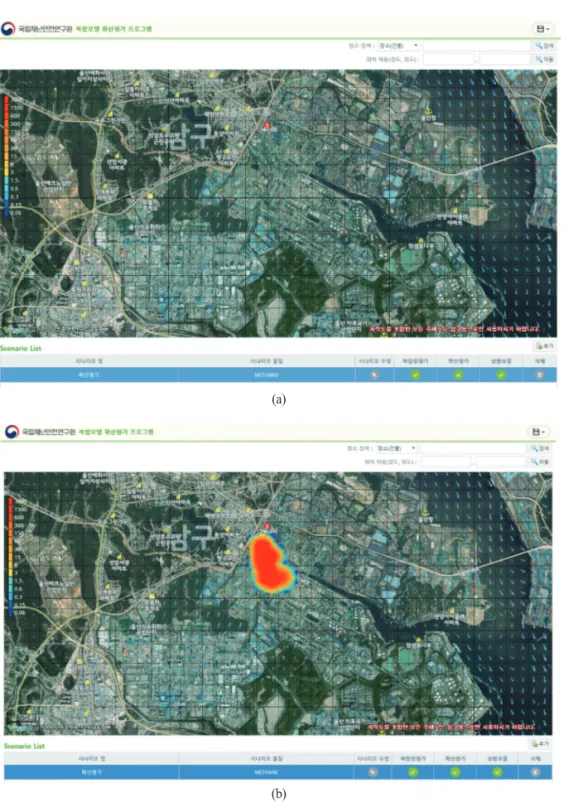Click the 'Scenario List' heading in figure (b)
The width and height of the screenshot is (568, 807).
24,746
